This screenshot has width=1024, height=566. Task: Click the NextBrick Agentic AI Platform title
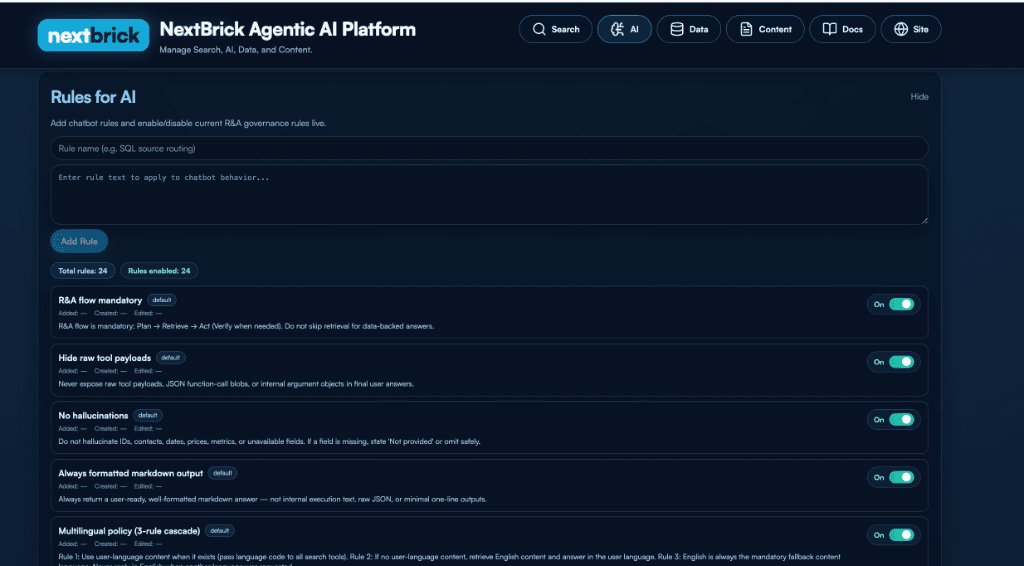pos(287,29)
